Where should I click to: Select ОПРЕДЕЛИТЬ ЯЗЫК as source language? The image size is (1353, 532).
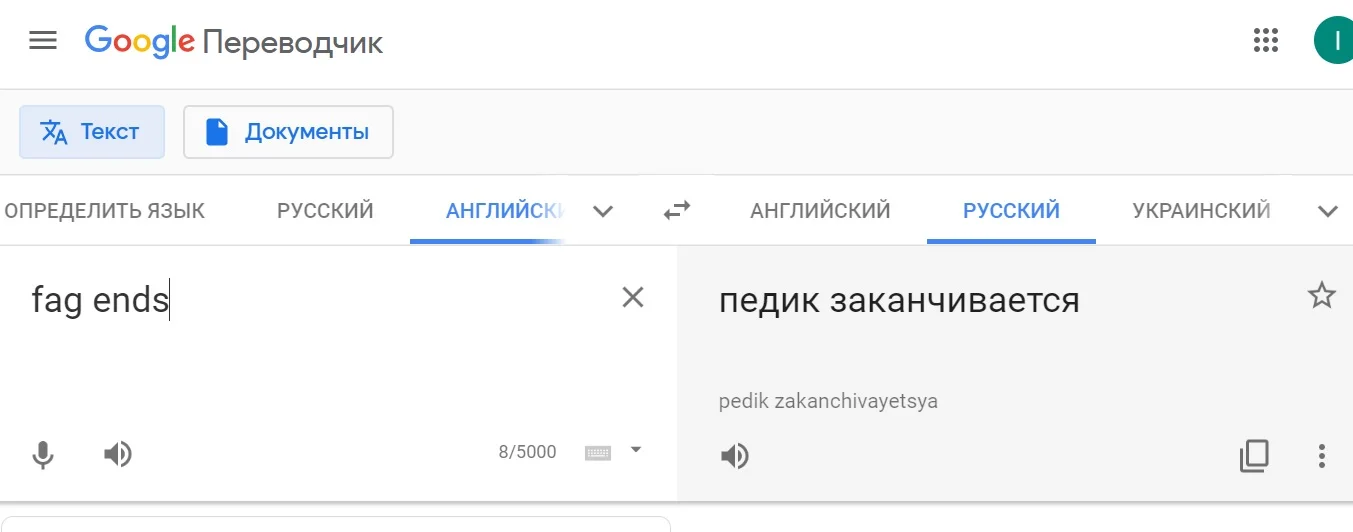pyautogui.click(x=105, y=211)
